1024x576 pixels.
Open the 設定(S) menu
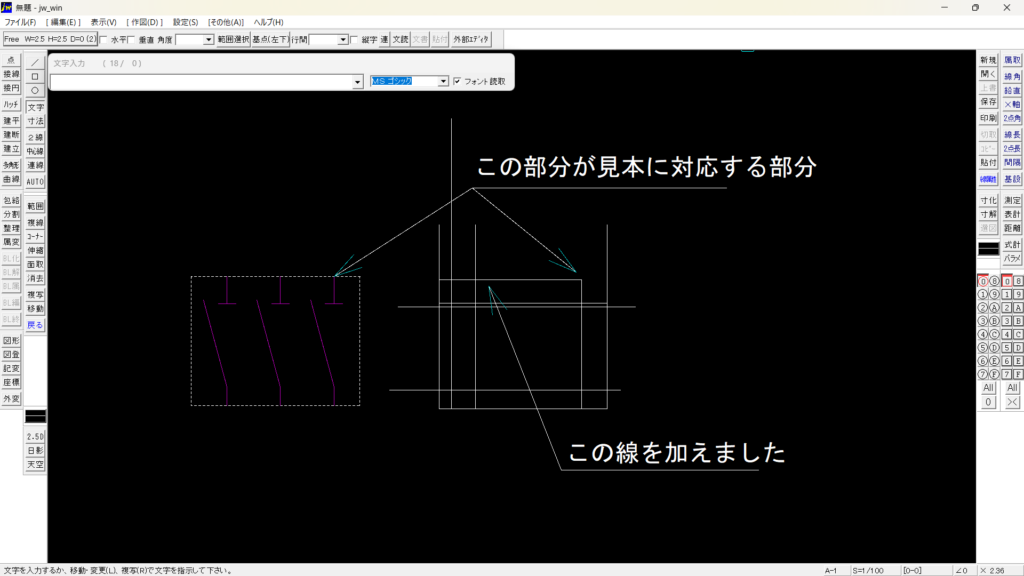(185, 22)
